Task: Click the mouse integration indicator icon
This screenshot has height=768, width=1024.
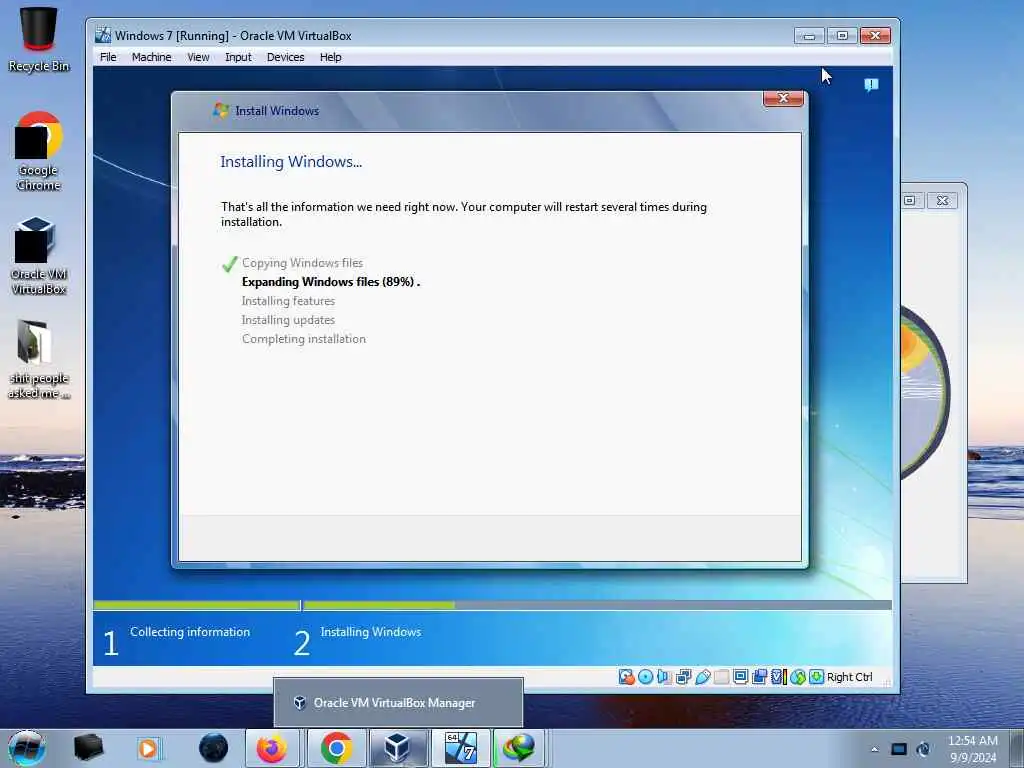Action: [797, 677]
